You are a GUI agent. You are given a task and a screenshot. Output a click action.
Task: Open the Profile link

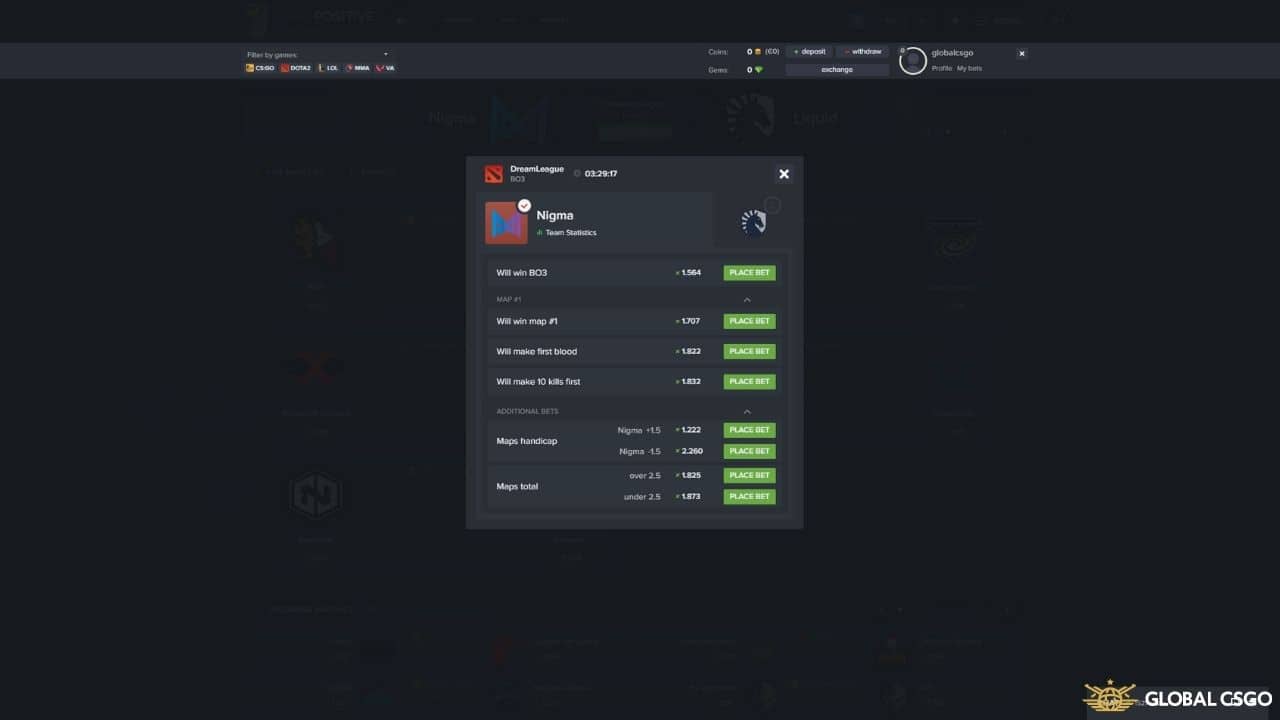tap(942, 68)
